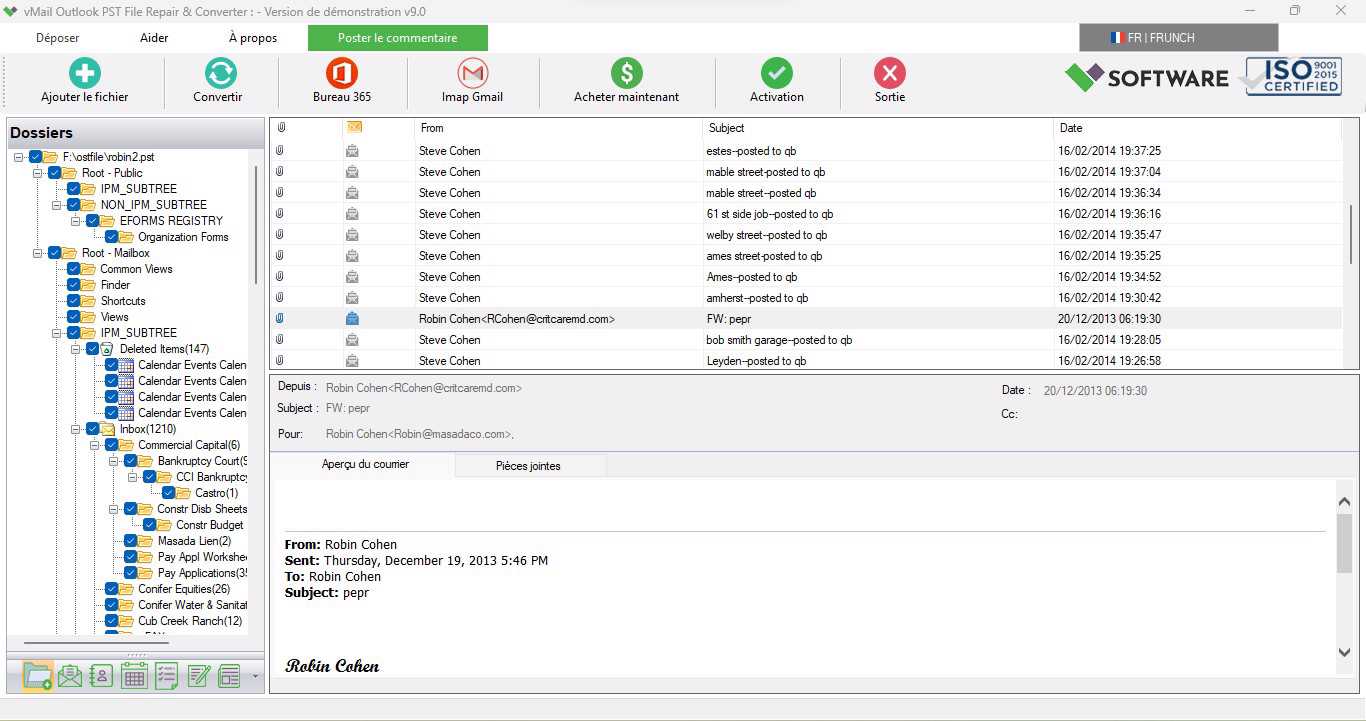Select the Aperçu du courrier tab
The width and height of the screenshot is (1366, 721).
coord(365,465)
